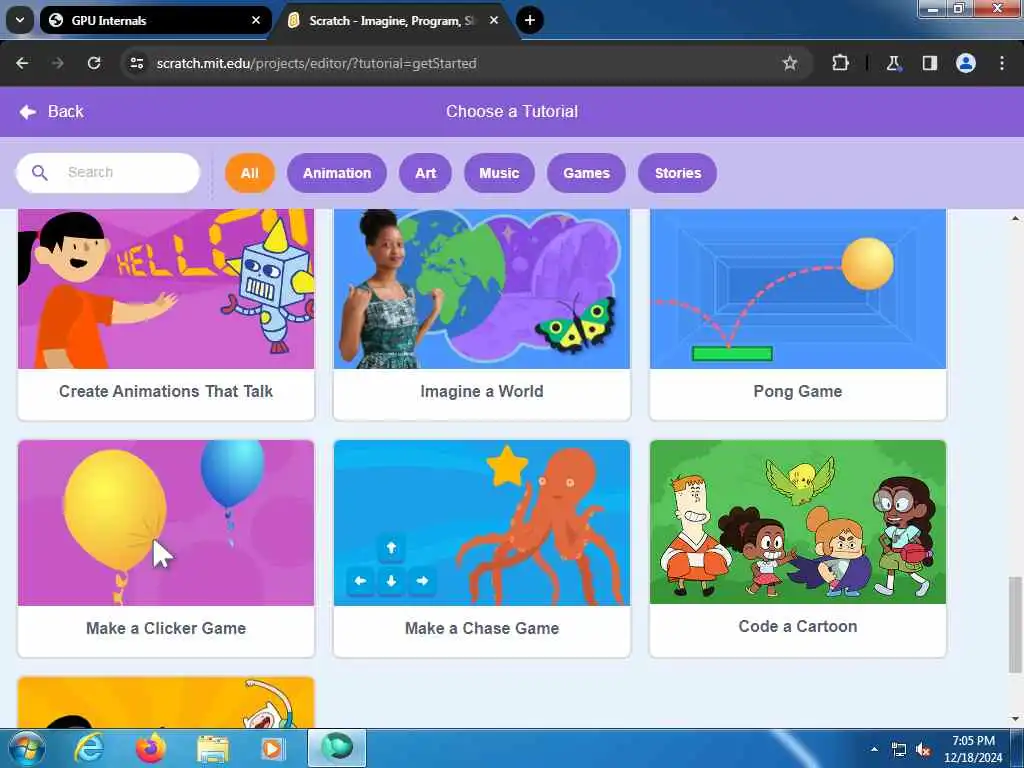This screenshot has height=768, width=1024.
Task: Filter tutorials by Stories
Action: pyautogui.click(x=678, y=173)
